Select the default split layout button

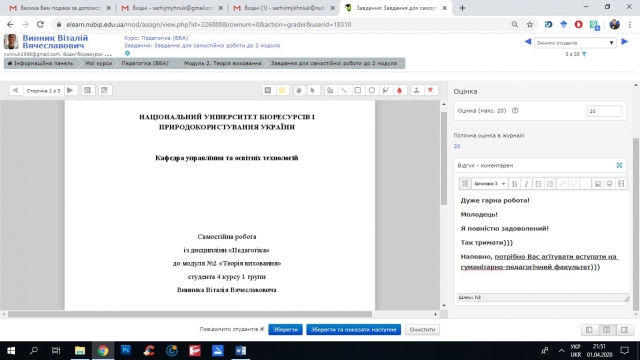click(607, 330)
